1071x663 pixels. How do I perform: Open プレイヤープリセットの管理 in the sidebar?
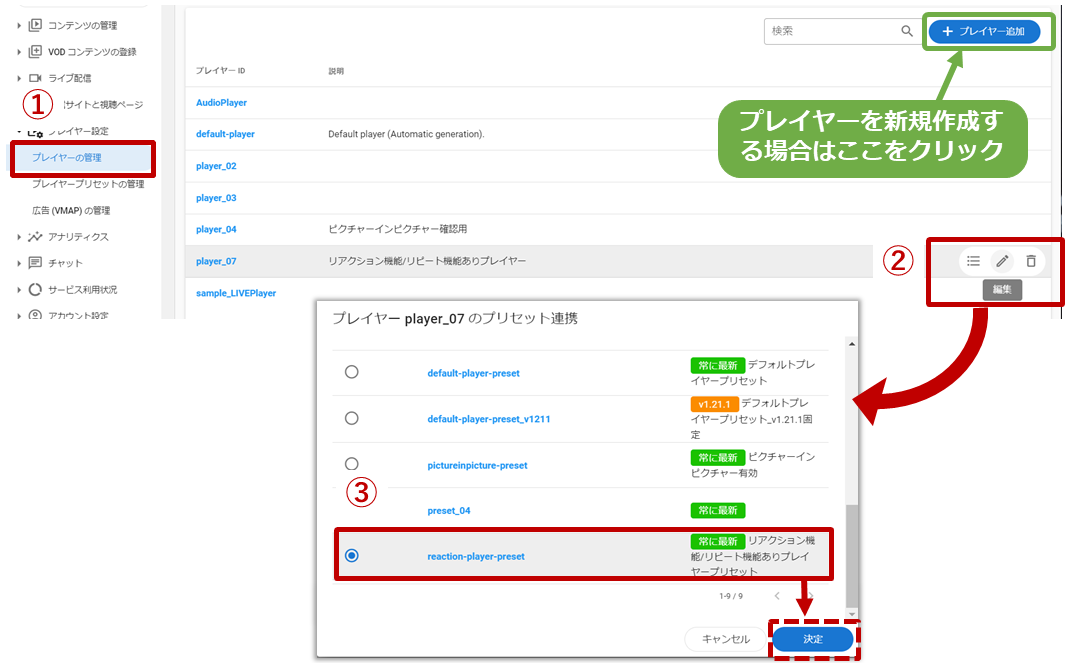pos(88,184)
